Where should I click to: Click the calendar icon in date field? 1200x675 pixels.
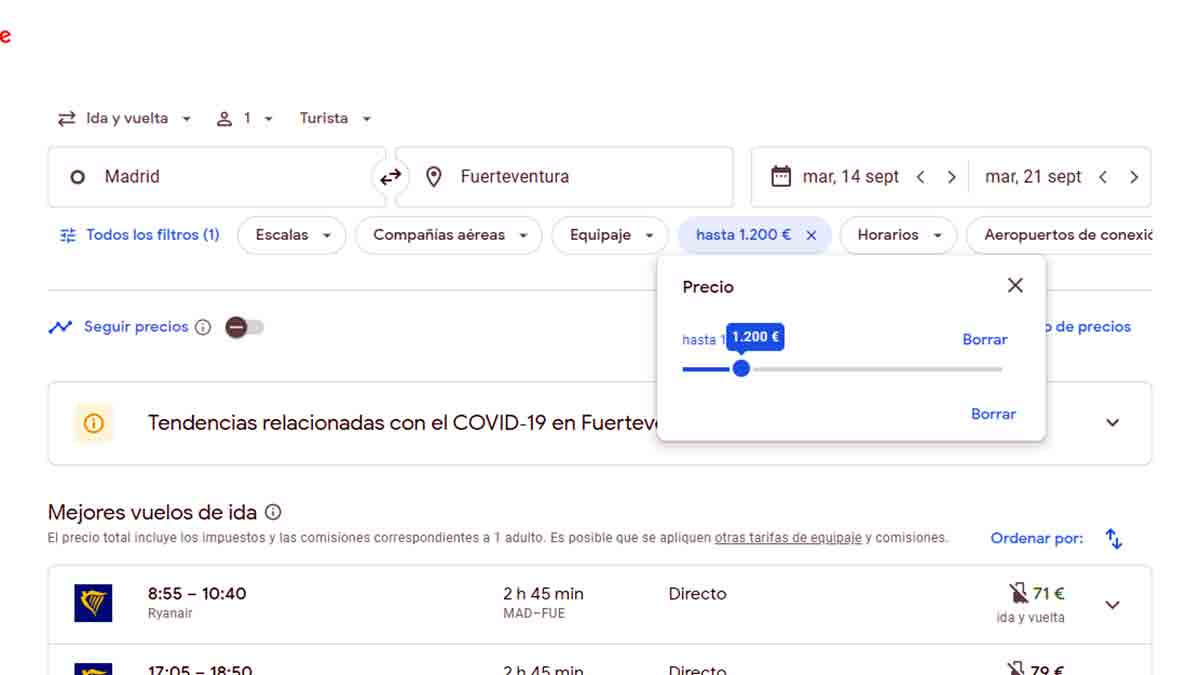coord(781,177)
